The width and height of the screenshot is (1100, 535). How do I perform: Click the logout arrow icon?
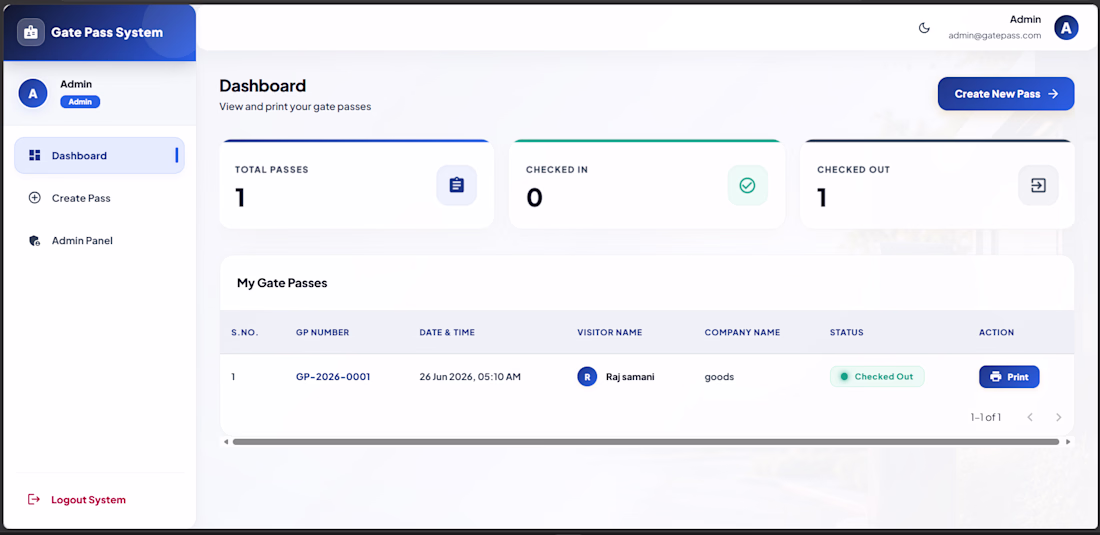coord(34,499)
